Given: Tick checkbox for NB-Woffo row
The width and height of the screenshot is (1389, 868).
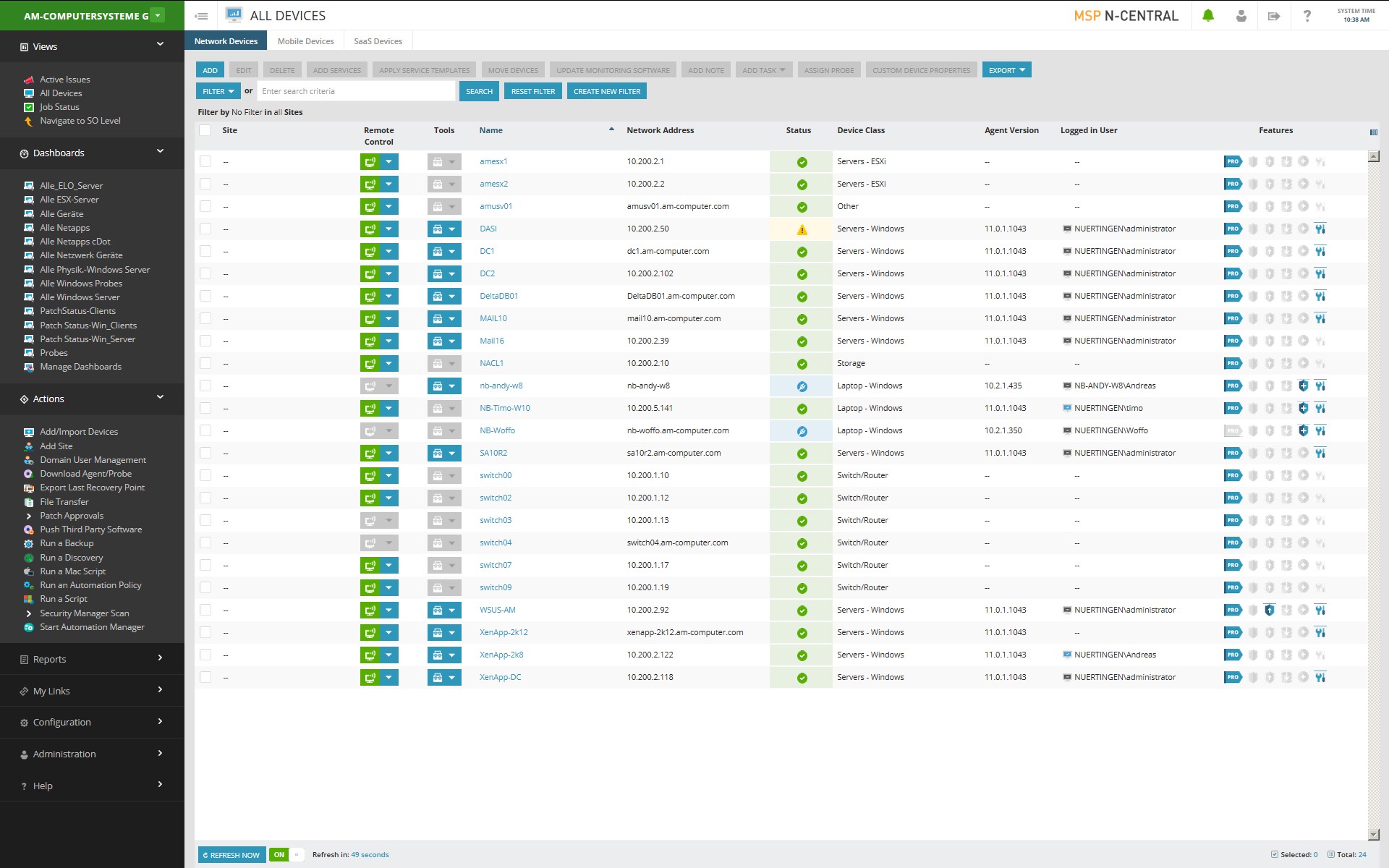Looking at the screenshot, I should tap(205, 431).
